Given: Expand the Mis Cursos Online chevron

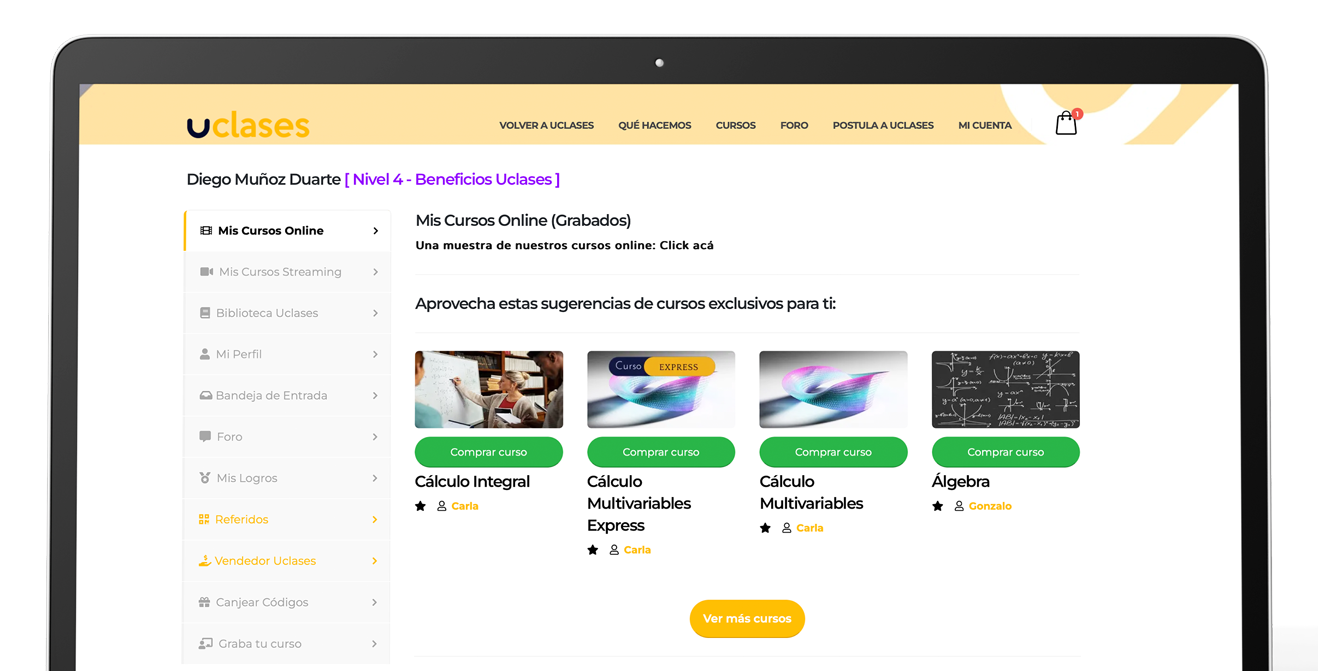Looking at the screenshot, I should coord(376,231).
